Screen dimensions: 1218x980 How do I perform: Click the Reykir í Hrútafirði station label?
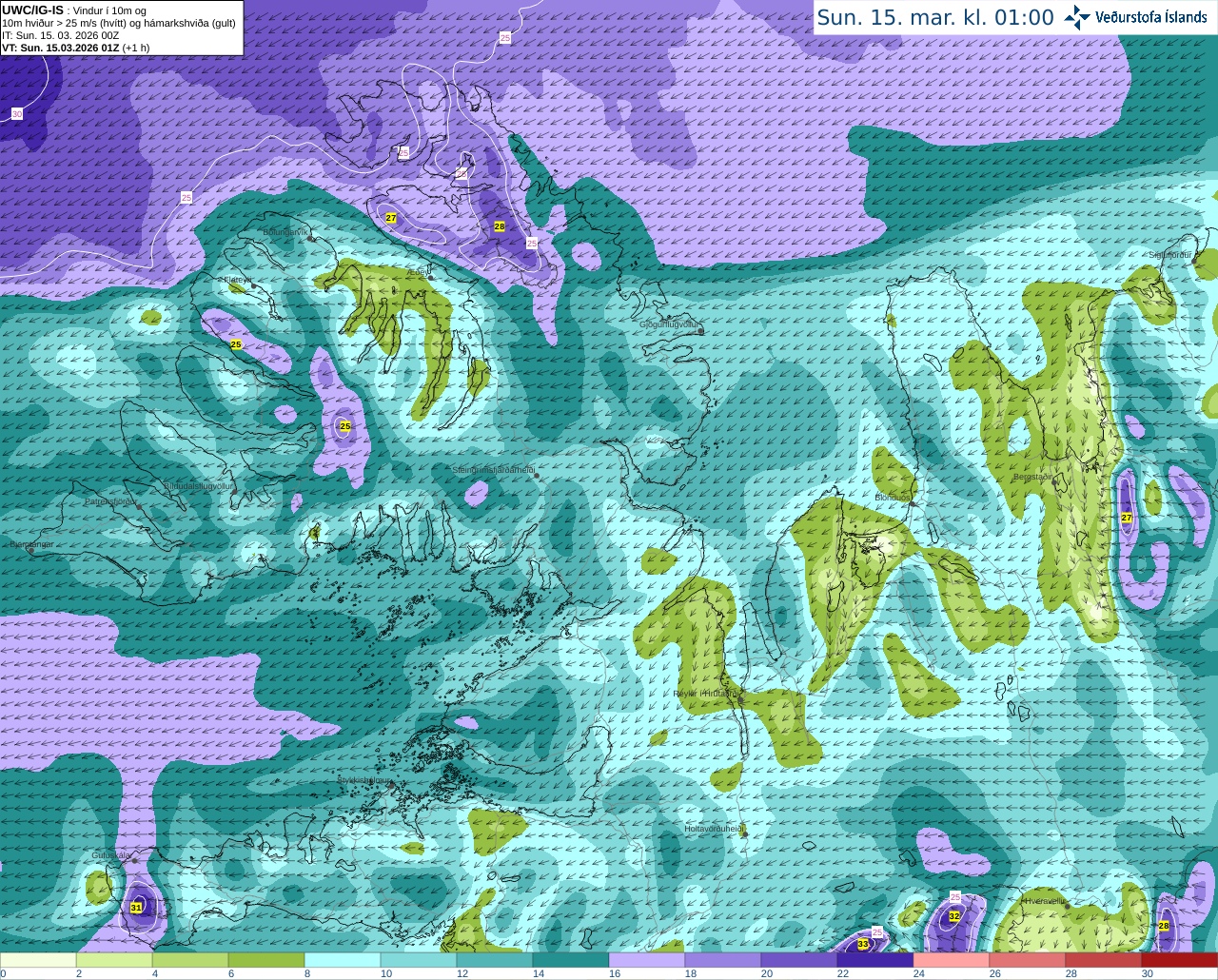tap(706, 694)
